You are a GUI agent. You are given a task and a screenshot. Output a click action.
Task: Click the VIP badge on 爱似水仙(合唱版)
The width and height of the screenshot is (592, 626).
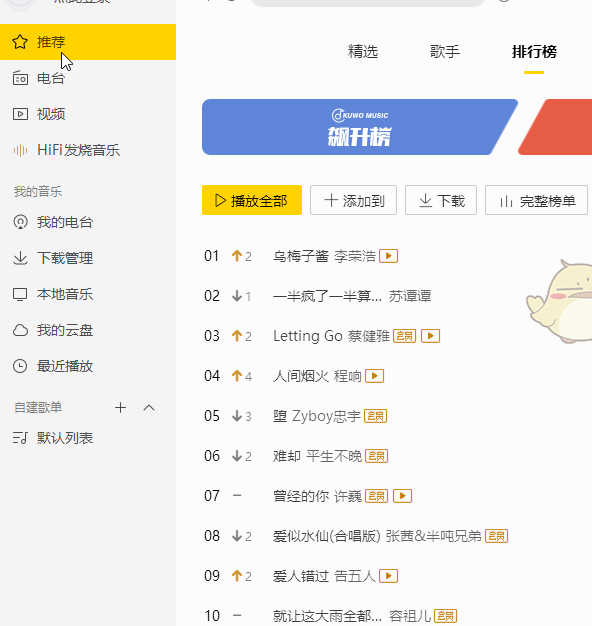pyautogui.click(x=496, y=536)
